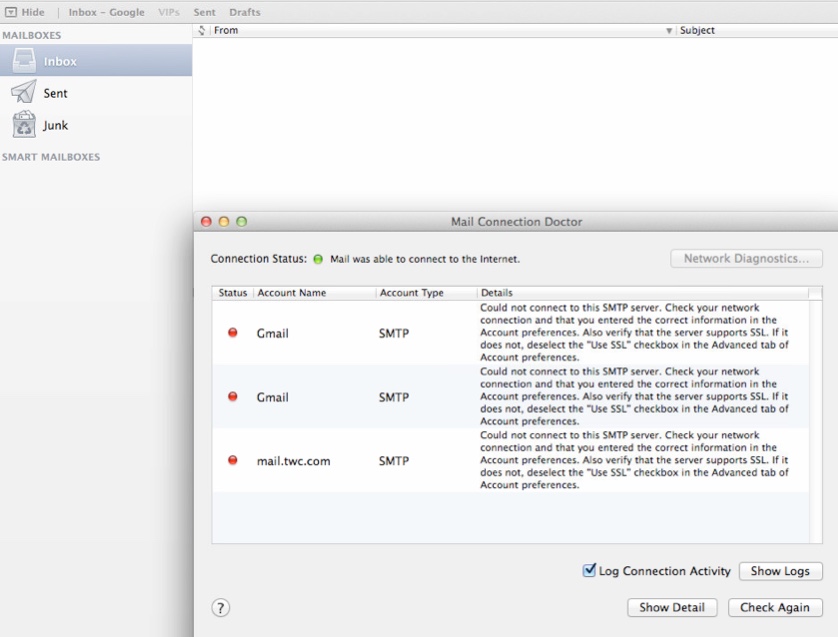Click MAILBOXES section header
This screenshot has height=637, width=838.
coord(32,35)
